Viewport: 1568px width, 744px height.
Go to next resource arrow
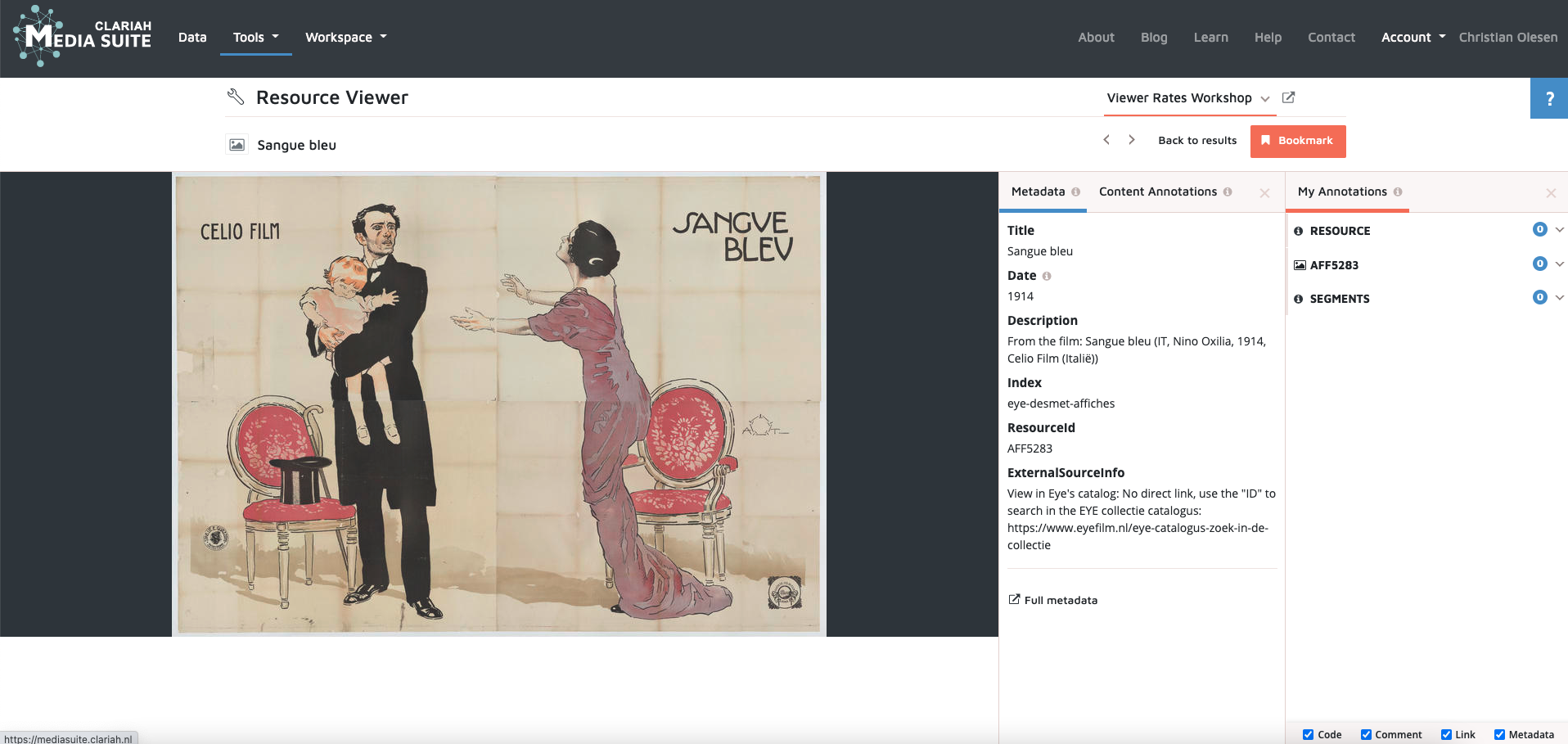[1132, 140]
